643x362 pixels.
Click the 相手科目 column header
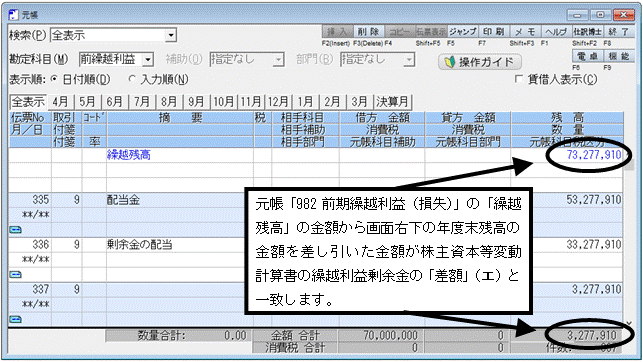[x=305, y=118]
